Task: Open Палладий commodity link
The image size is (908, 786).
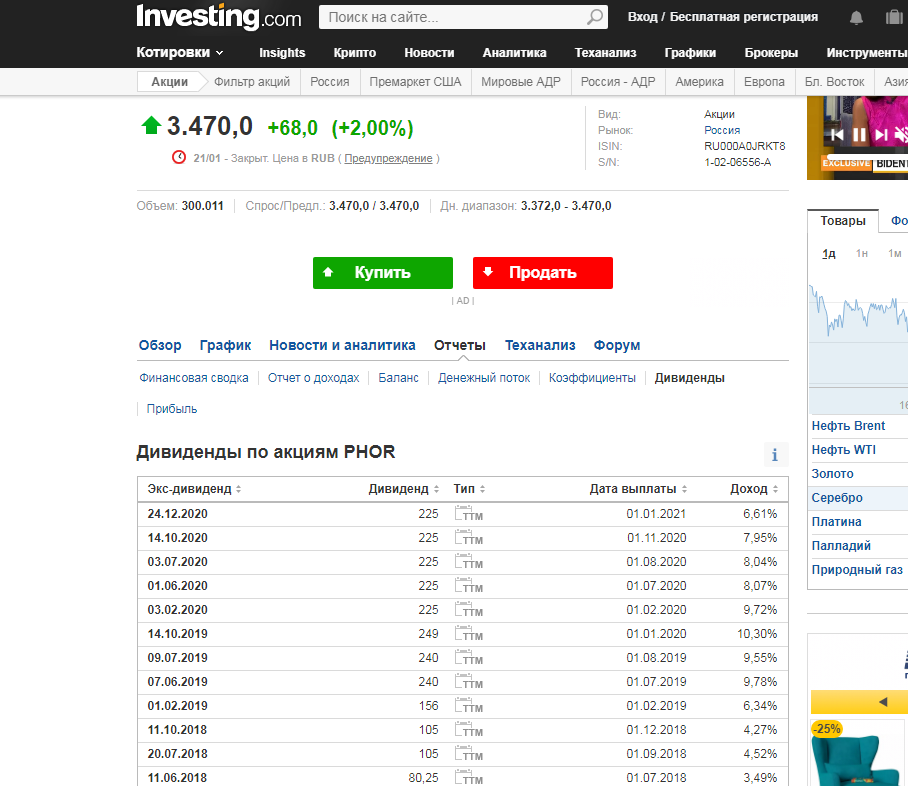Action: click(x=841, y=546)
